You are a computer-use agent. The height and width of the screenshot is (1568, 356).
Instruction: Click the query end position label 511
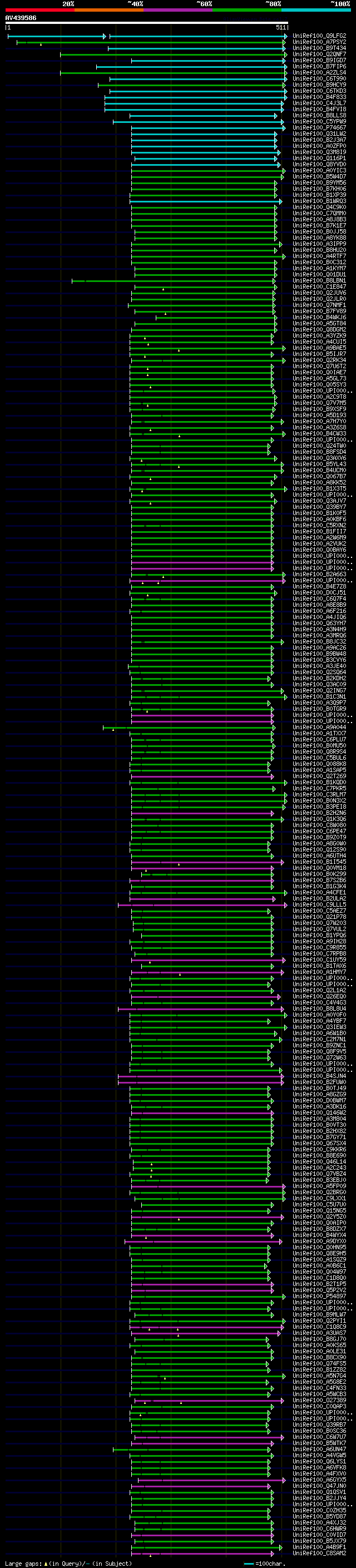click(x=280, y=28)
